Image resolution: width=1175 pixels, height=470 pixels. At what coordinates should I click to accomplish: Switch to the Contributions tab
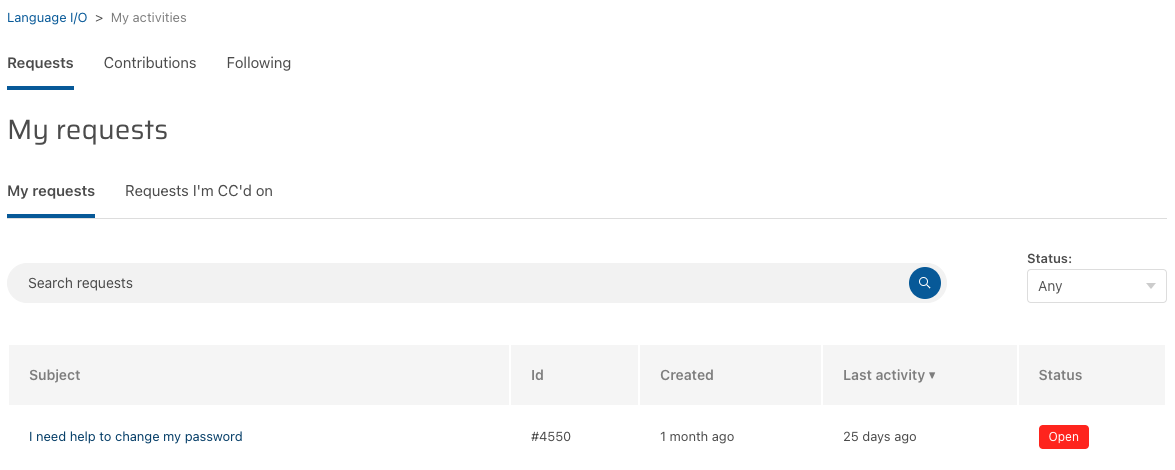point(150,63)
